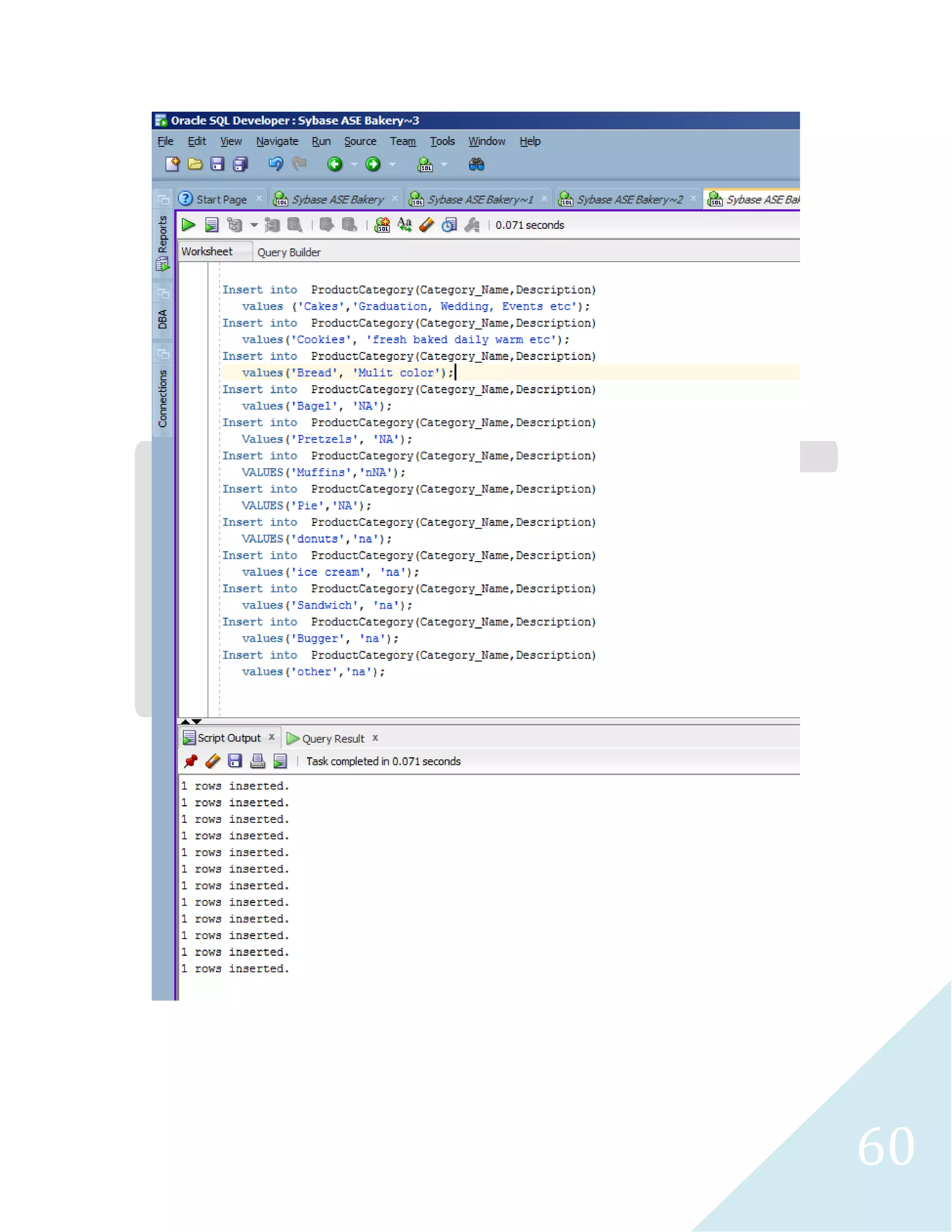Open the Explain Plan dropdown arrow
Image resolution: width=952 pixels, height=1232 pixels.
tap(254, 225)
